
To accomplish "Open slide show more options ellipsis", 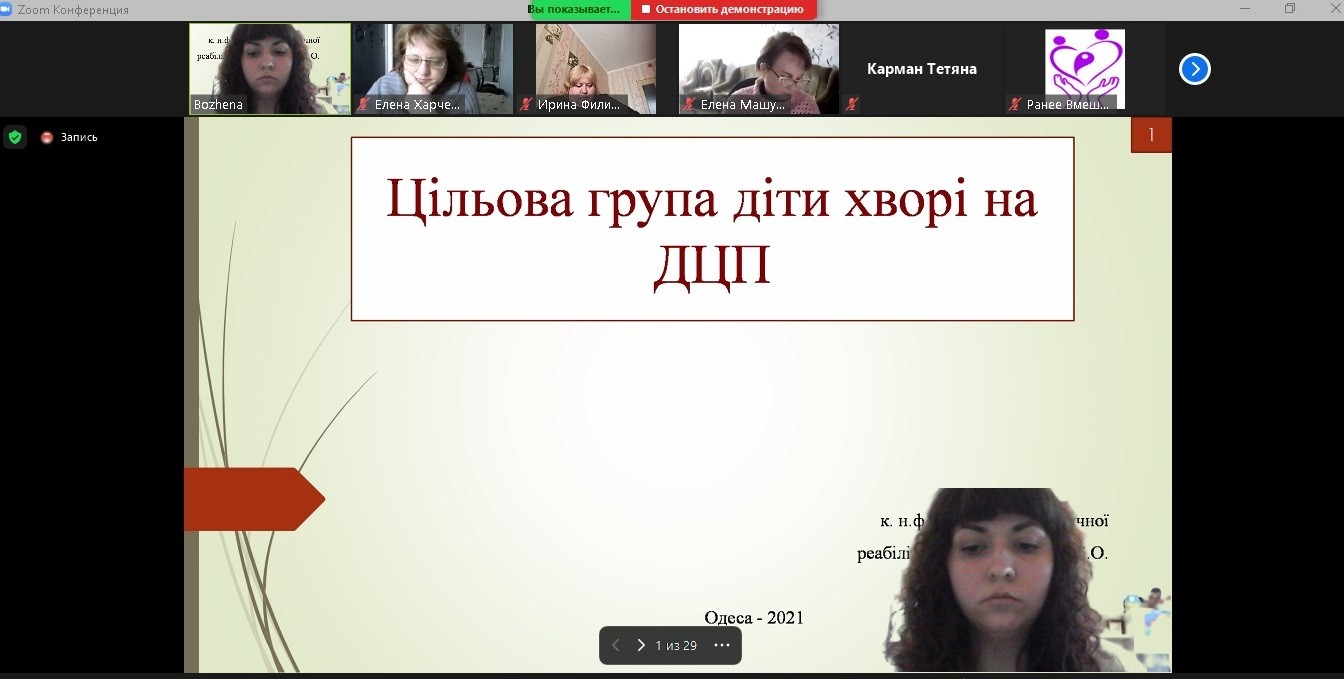I will (722, 645).
